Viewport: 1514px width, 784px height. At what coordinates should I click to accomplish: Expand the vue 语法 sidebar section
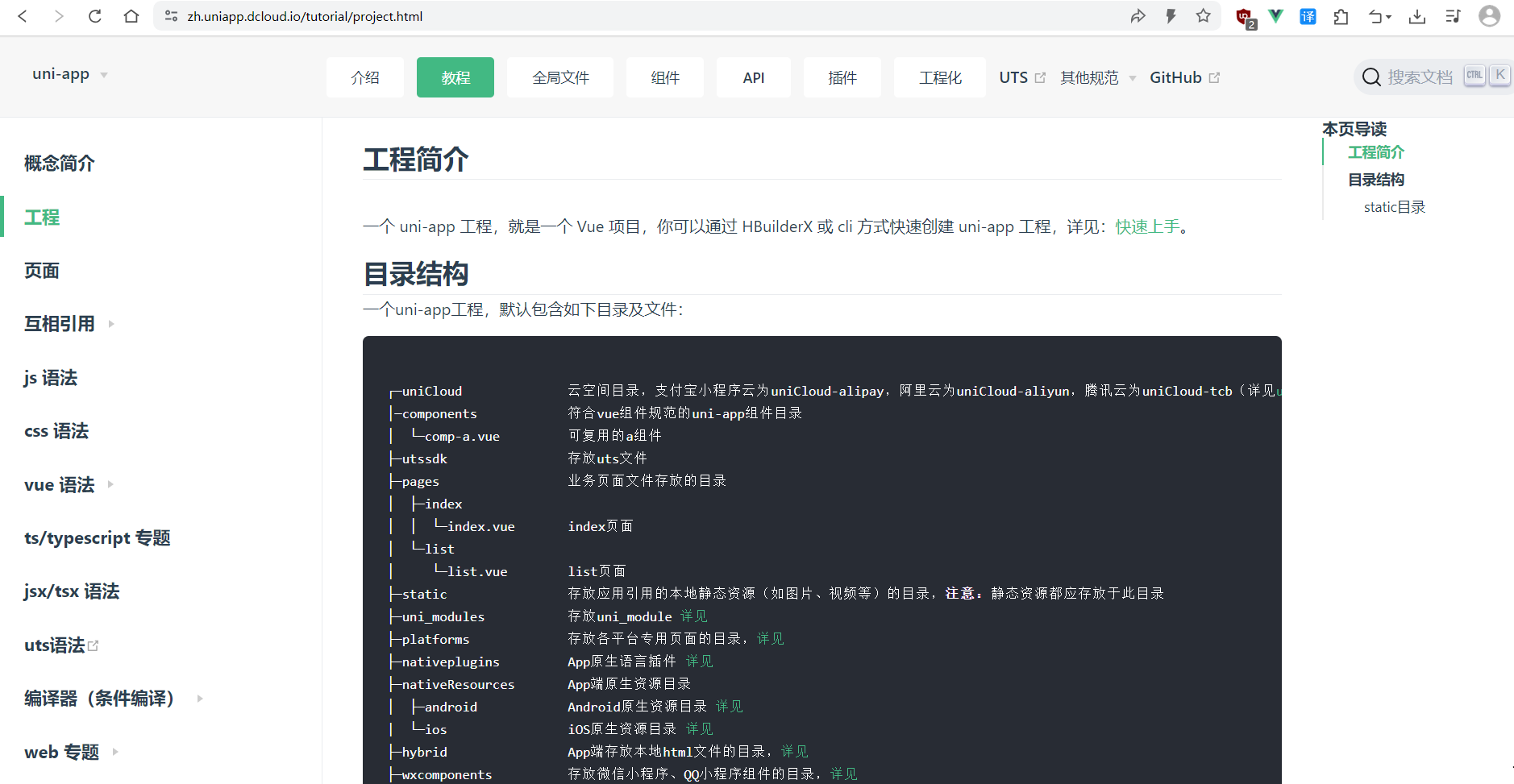110,484
